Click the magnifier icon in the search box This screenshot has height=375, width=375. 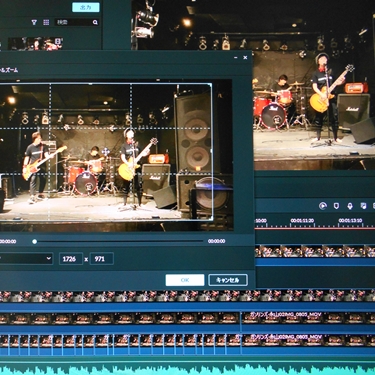tap(95, 22)
